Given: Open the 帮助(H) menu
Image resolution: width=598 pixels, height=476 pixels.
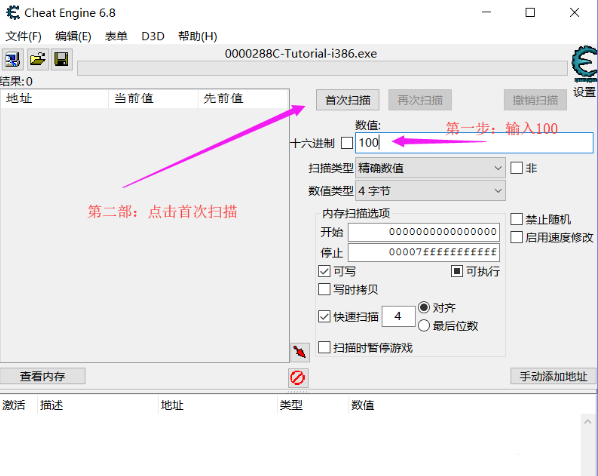Looking at the screenshot, I should point(198,36).
